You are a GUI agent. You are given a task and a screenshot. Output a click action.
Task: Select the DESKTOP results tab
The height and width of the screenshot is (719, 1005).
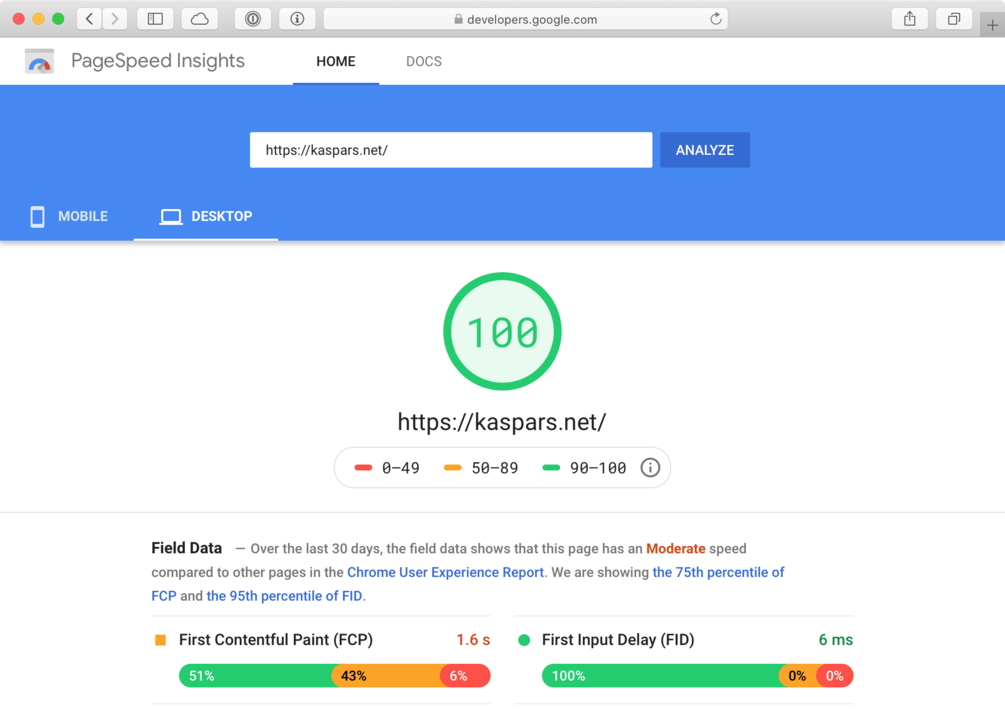[x=206, y=217]
